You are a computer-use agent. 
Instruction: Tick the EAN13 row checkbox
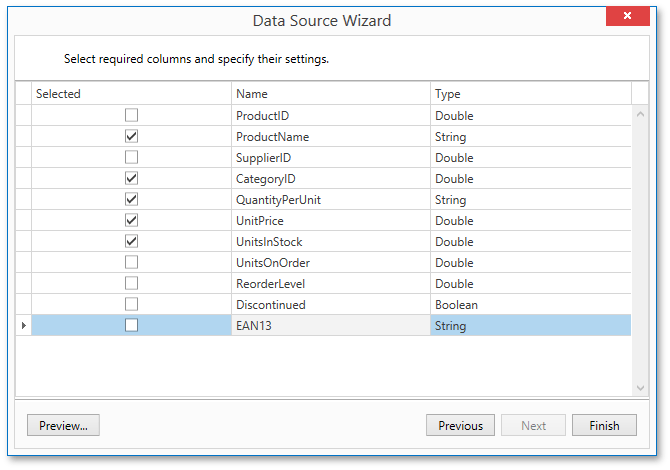(131, 325)
